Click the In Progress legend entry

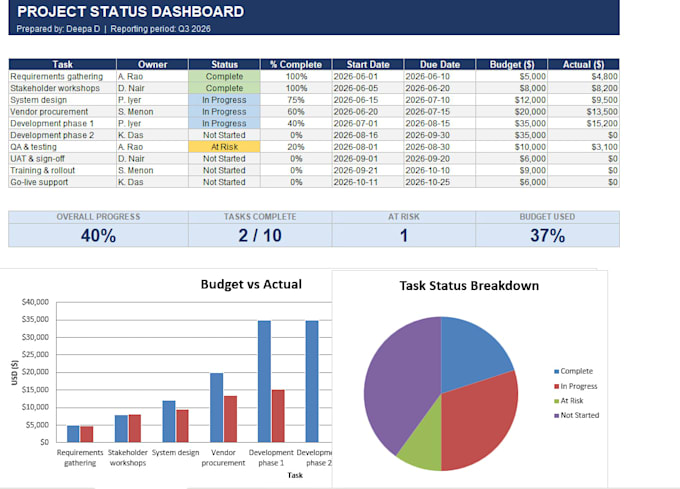576,386
